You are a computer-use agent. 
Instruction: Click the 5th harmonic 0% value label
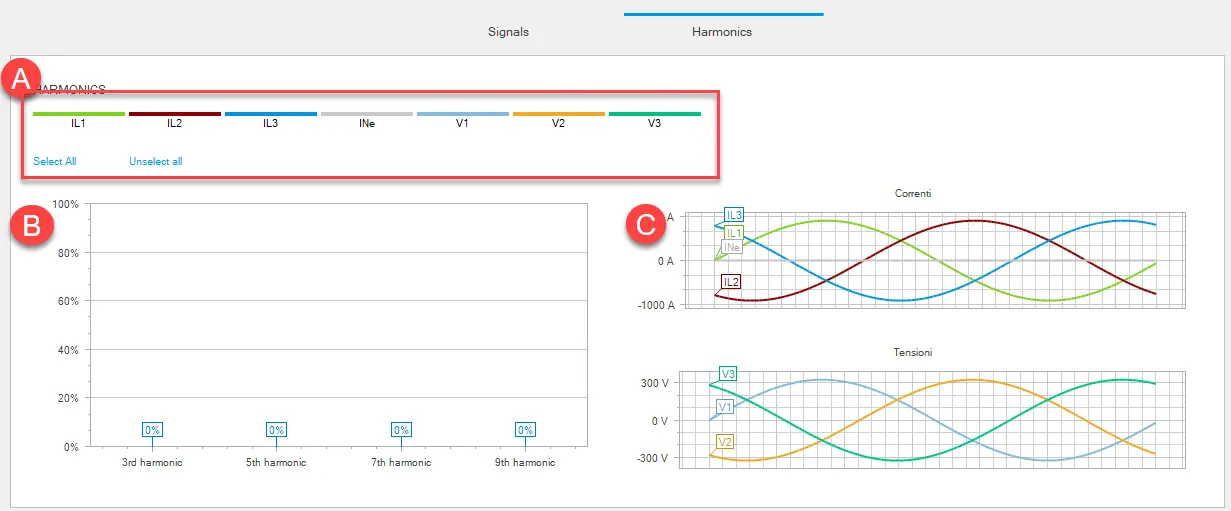point(276,430)
